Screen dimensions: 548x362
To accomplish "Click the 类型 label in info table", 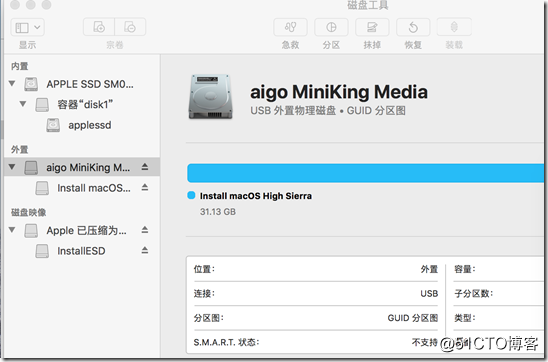I will click(x=465, y=318).
